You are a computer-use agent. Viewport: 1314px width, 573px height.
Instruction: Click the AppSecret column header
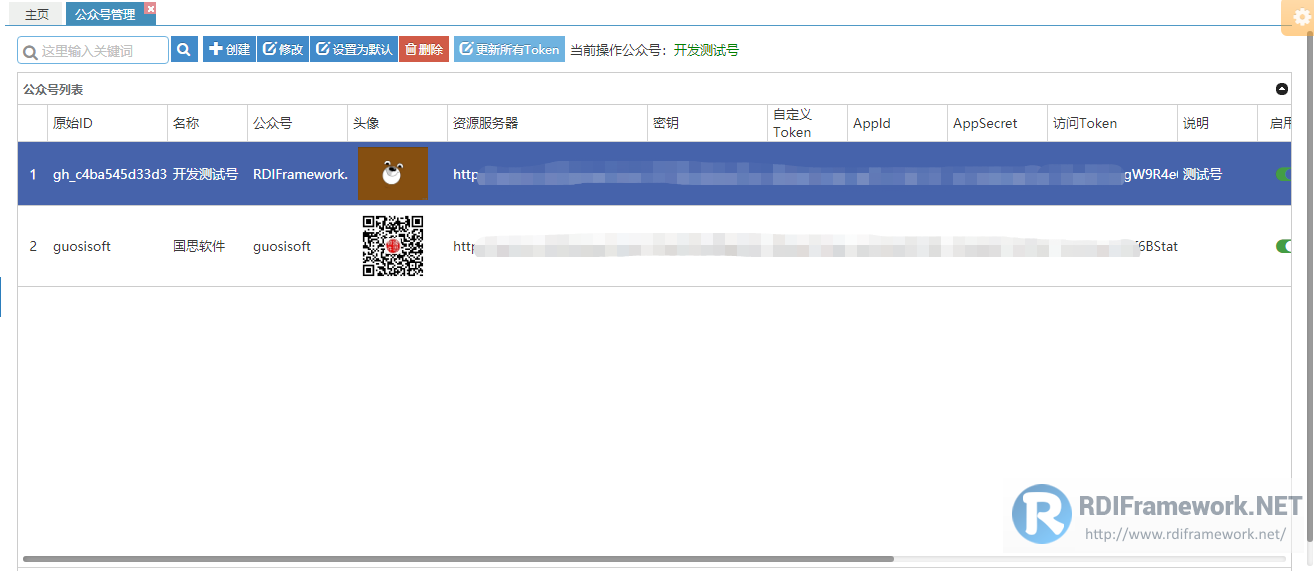(x=997, y=124)
